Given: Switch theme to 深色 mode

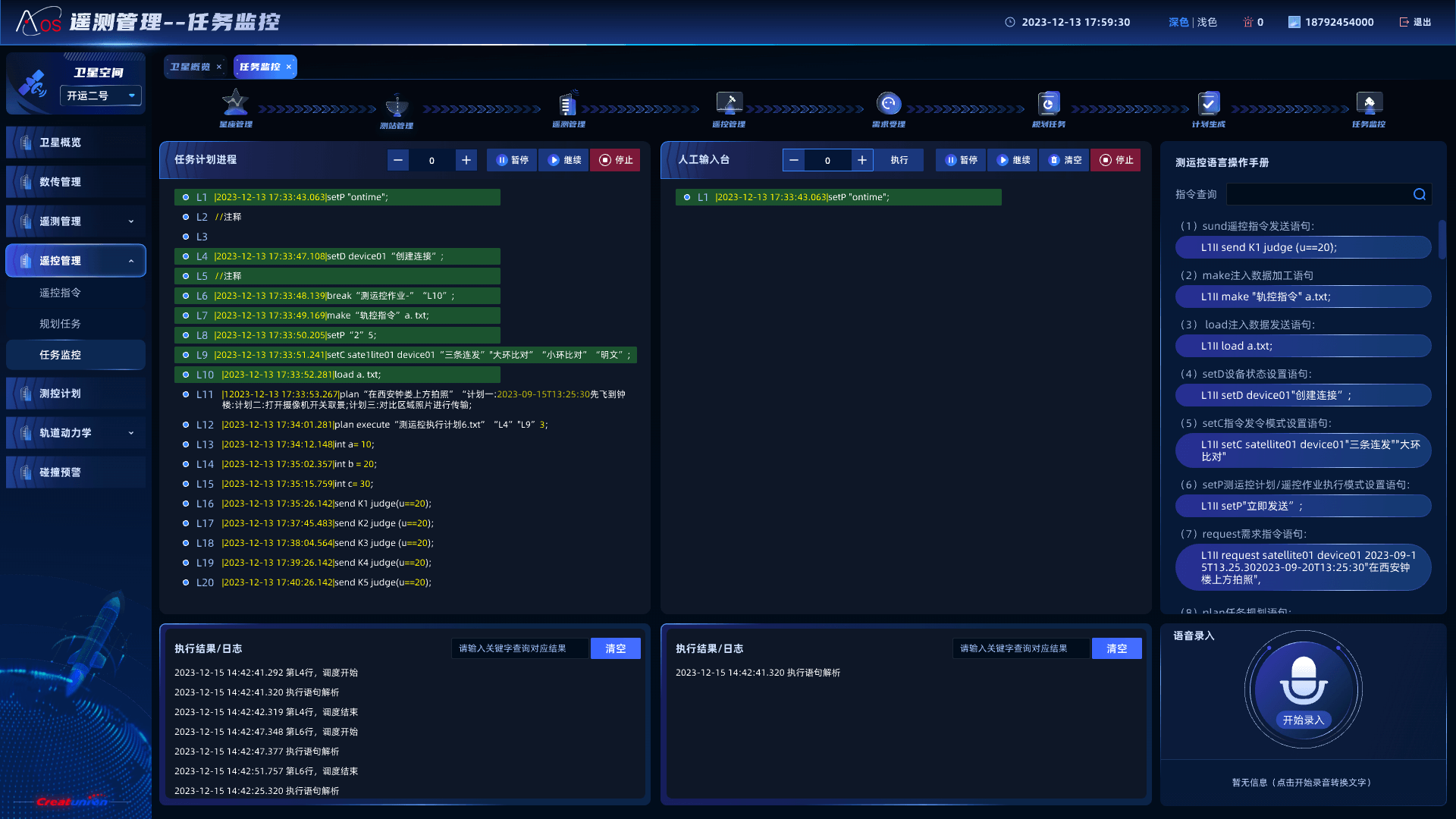Looking at the screenshot, I should tap(1178, 22).
